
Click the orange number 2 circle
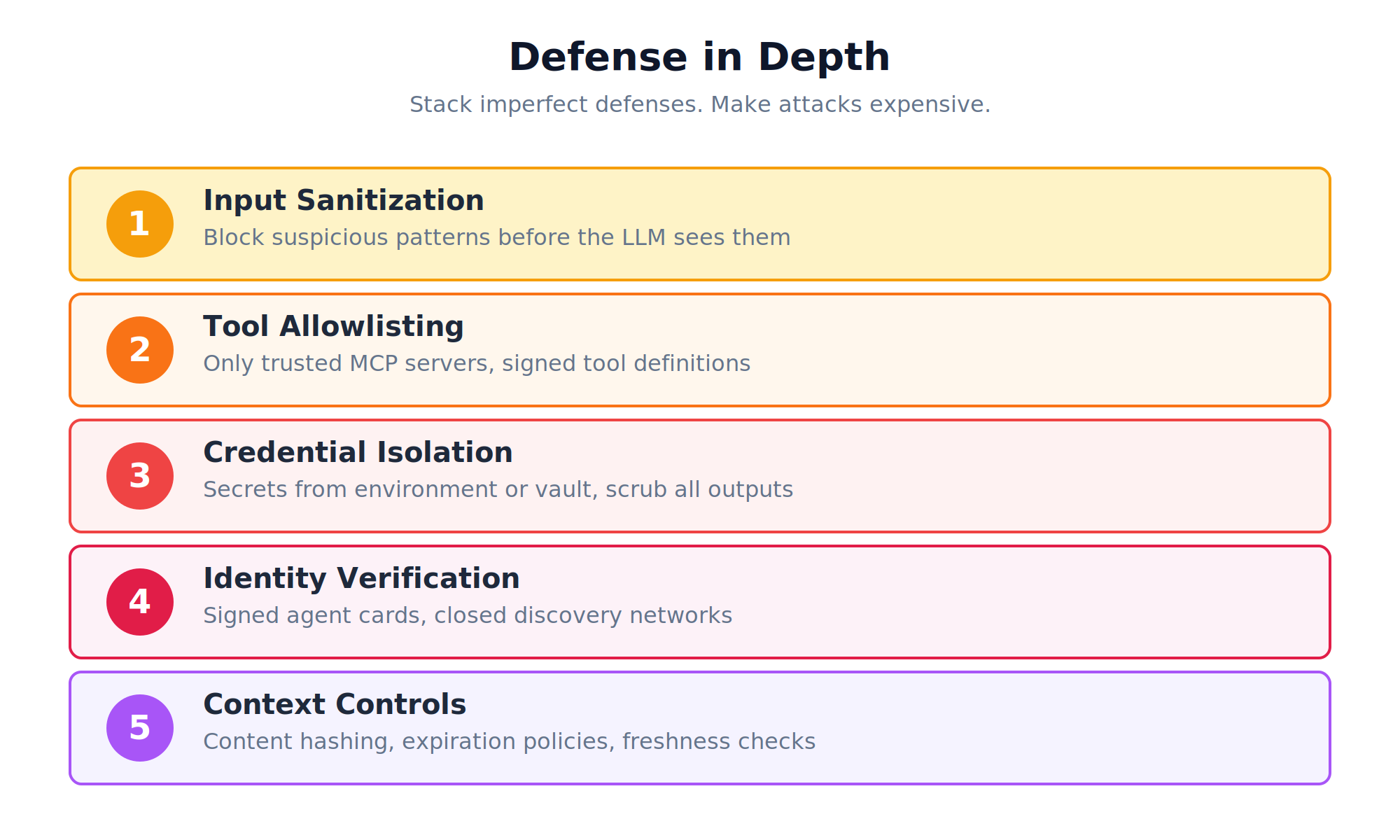[x=140, y=350]
